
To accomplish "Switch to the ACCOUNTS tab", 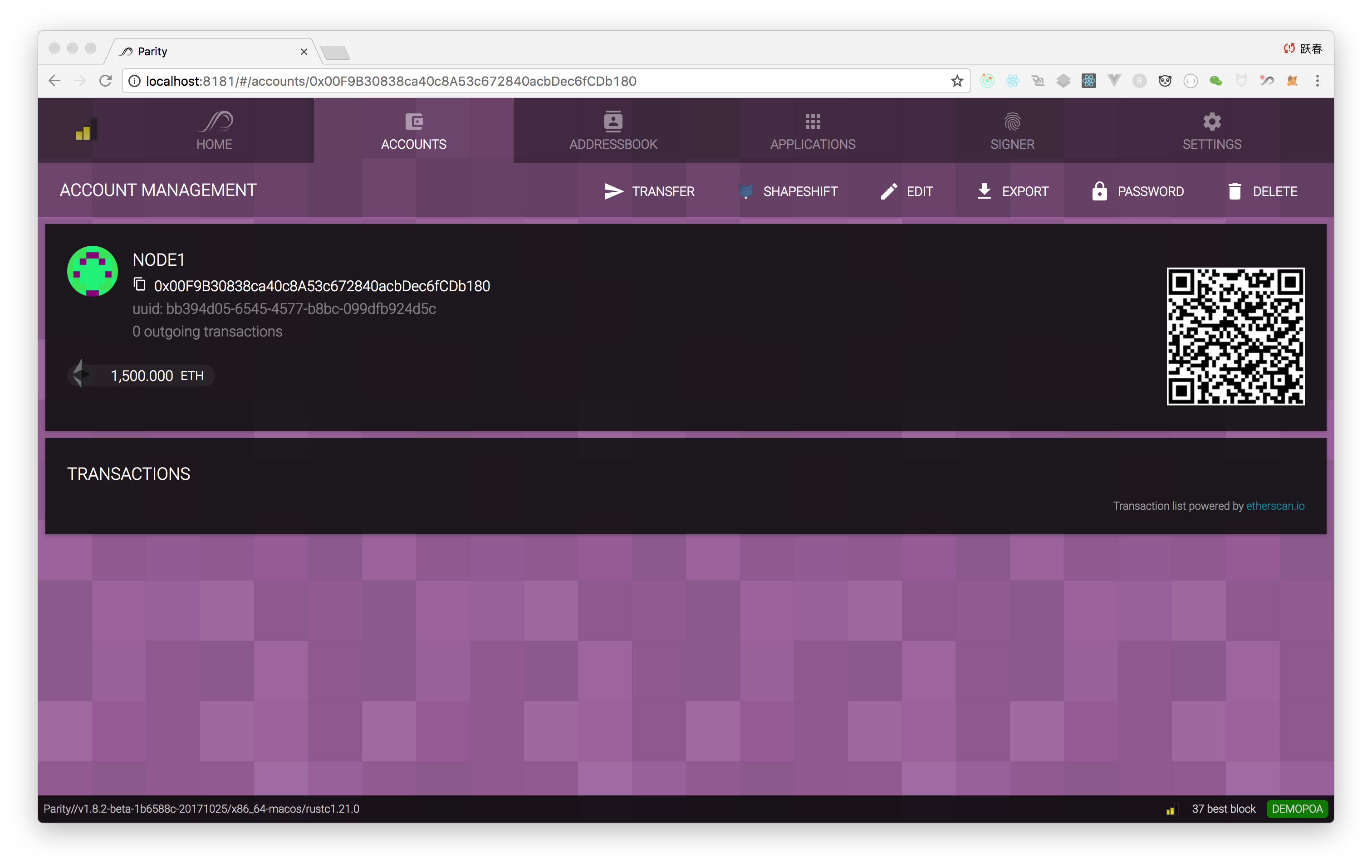I will (x=414, y=131).
